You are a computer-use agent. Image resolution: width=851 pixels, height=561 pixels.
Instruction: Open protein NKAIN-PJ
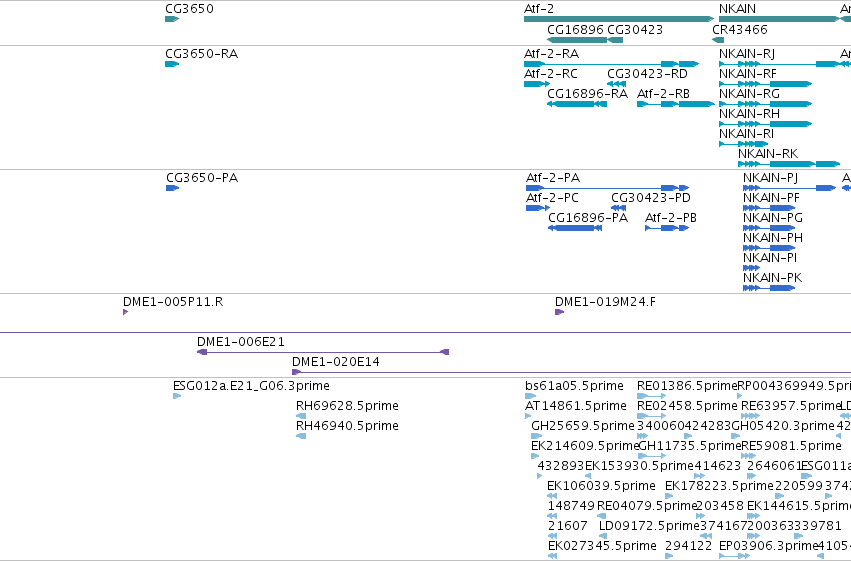(771, 178)
